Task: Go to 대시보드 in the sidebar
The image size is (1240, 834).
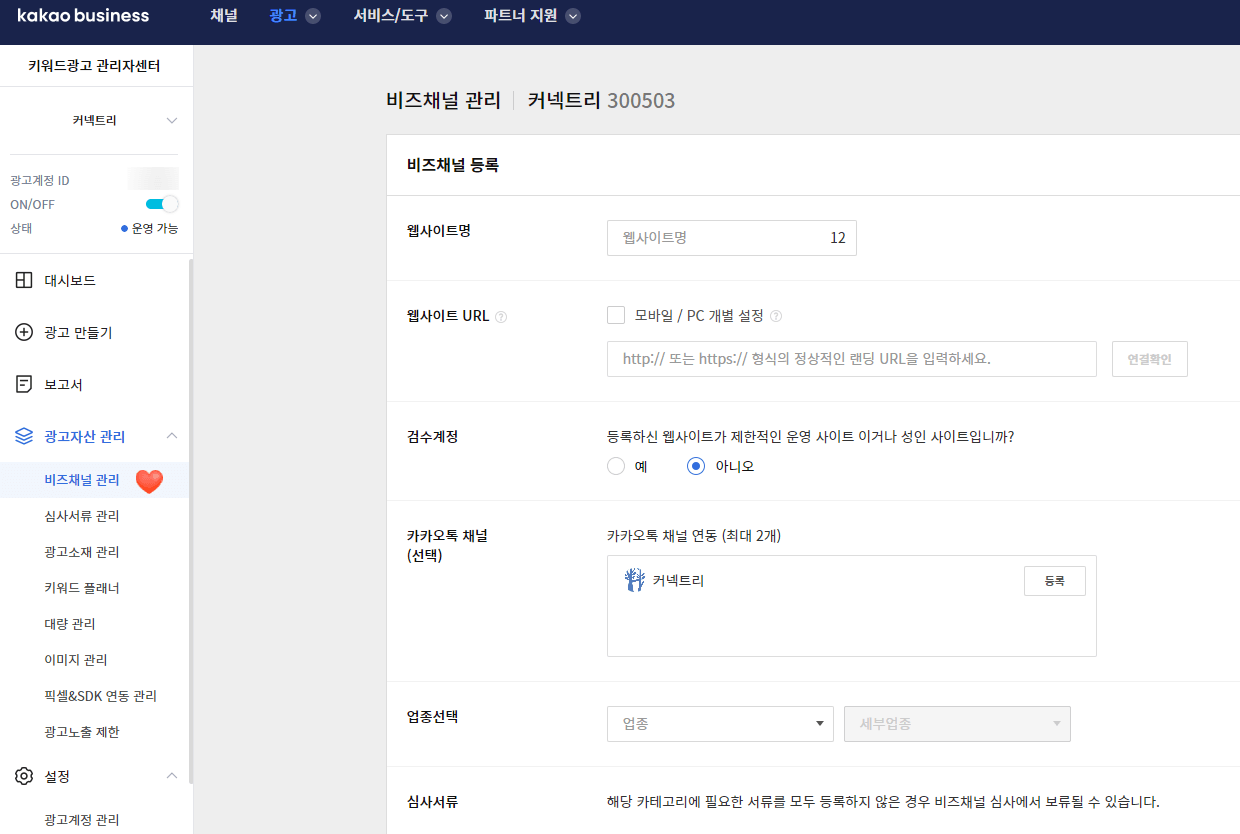Action: [70, 280]
